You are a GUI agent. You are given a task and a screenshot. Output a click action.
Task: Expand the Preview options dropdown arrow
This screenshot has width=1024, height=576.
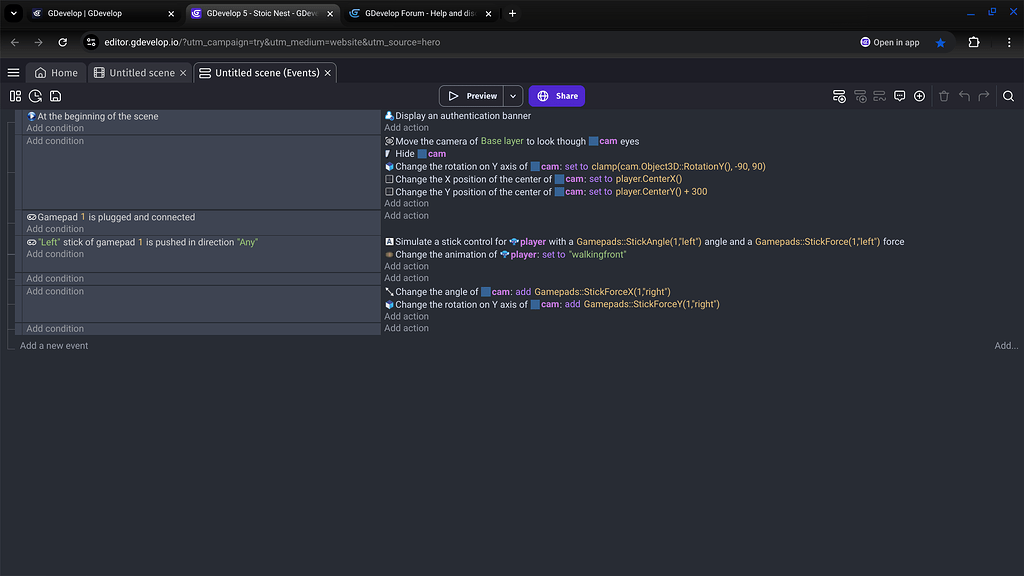(513, 96)
